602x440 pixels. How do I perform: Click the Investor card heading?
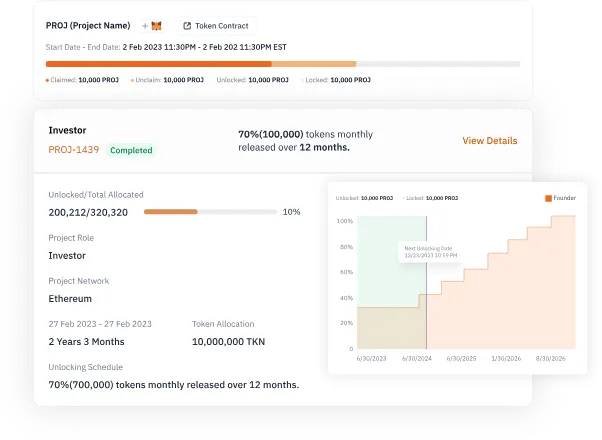click(x=67, y=130)
